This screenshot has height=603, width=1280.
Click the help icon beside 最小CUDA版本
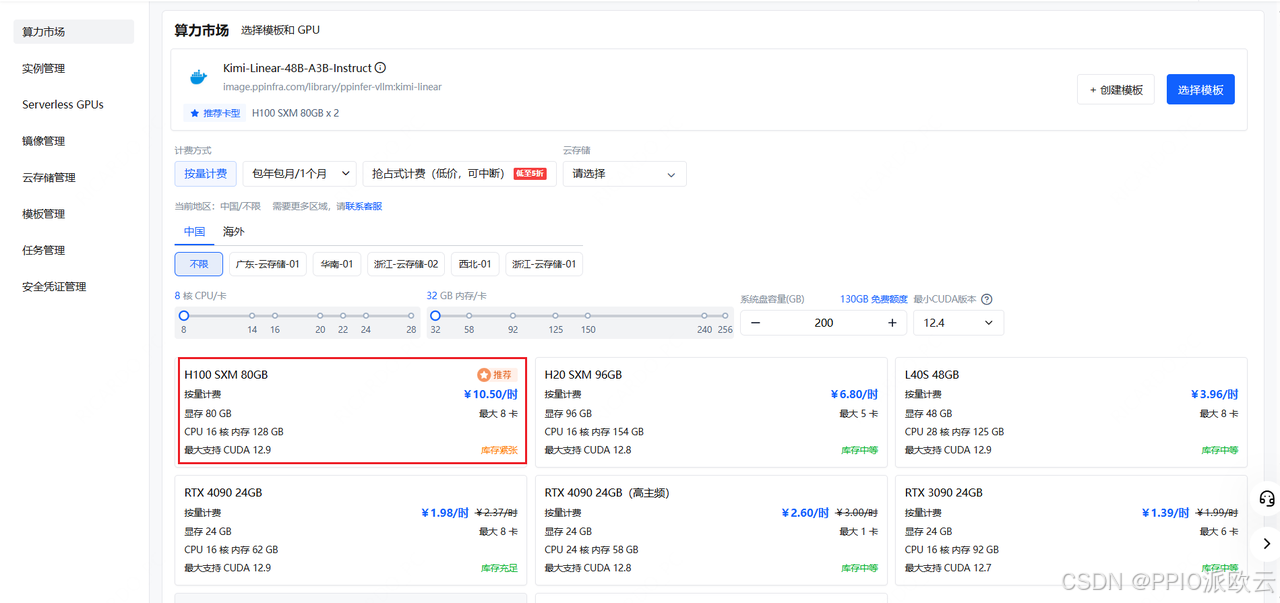click(x=987, y=299)
